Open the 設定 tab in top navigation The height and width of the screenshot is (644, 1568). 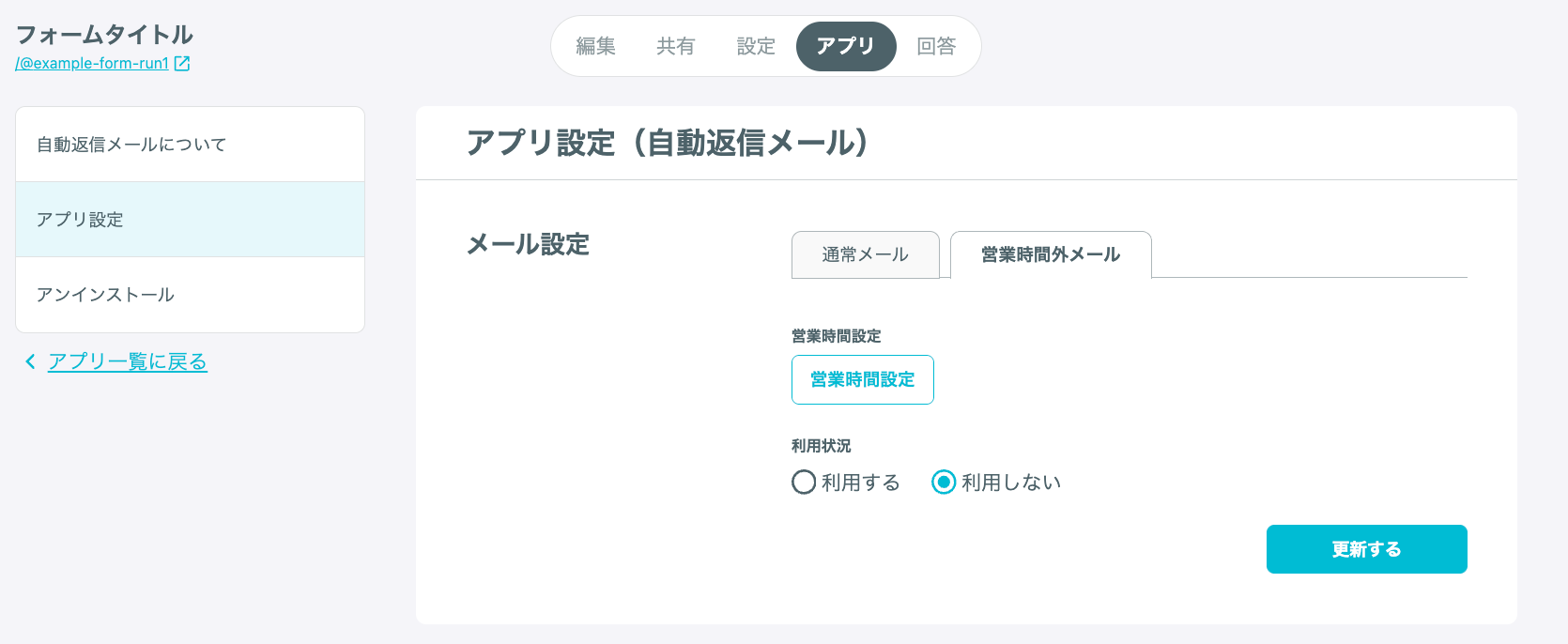coord(756,46)
